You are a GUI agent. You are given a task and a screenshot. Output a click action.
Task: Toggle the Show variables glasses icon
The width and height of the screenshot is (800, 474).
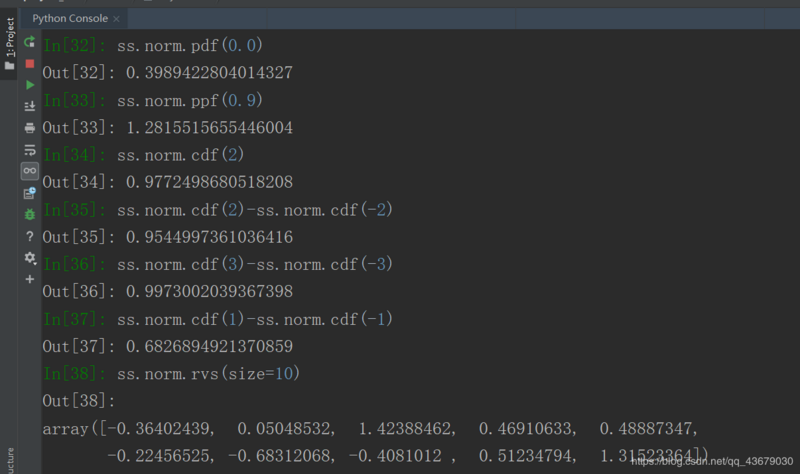click(30, 171)
